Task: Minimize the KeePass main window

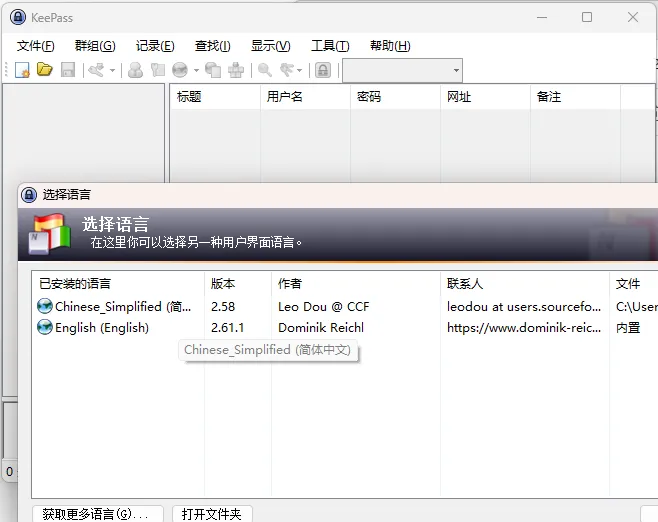Action: (x=542, y=18)
